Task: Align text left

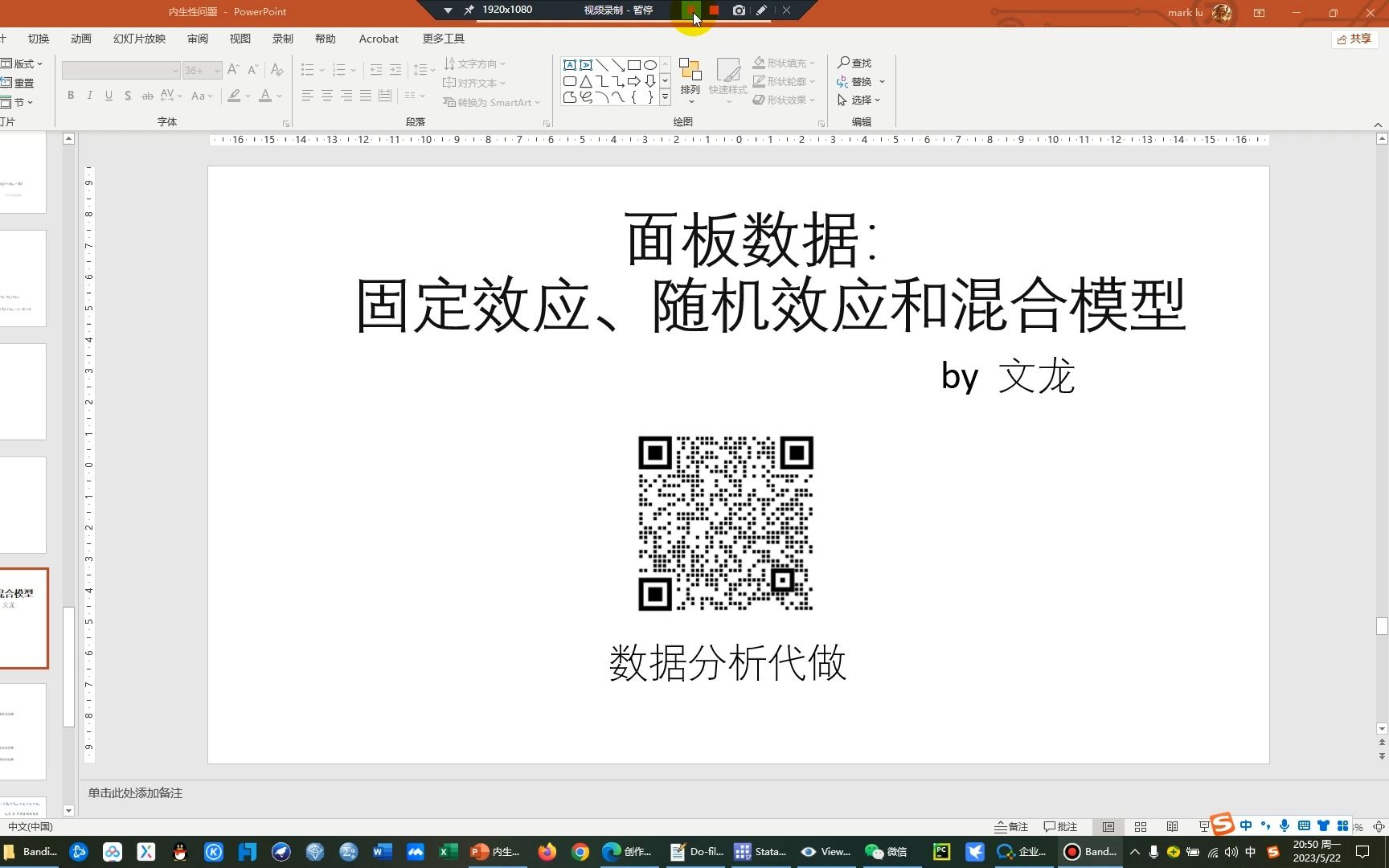Action: pos(307,96)
